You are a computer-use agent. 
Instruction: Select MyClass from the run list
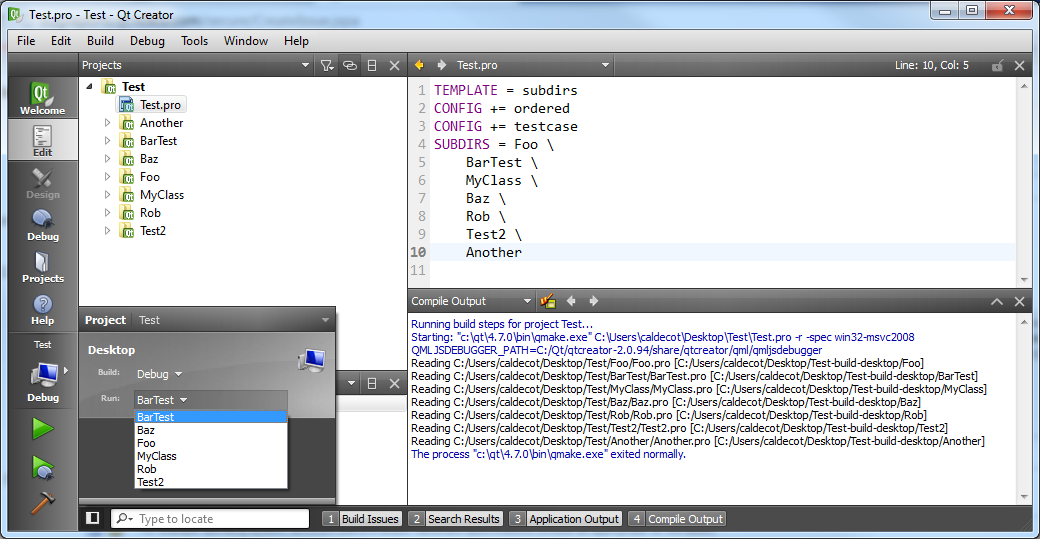pos(157,456)
